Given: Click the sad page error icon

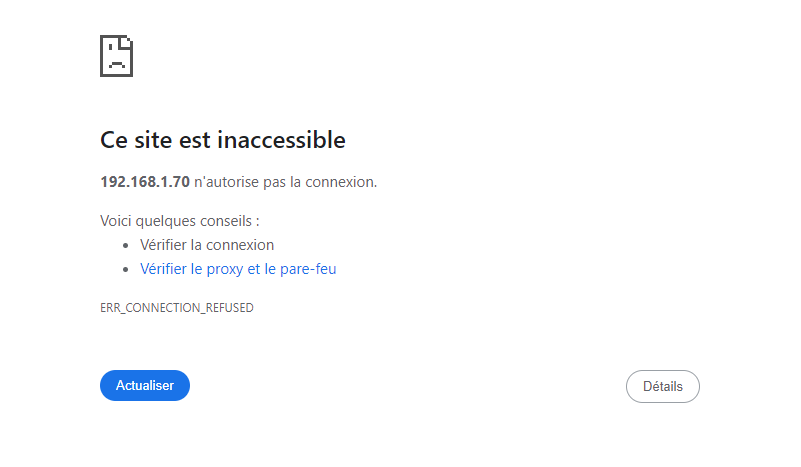Looking at the screenshot, I should click(116, 56).
